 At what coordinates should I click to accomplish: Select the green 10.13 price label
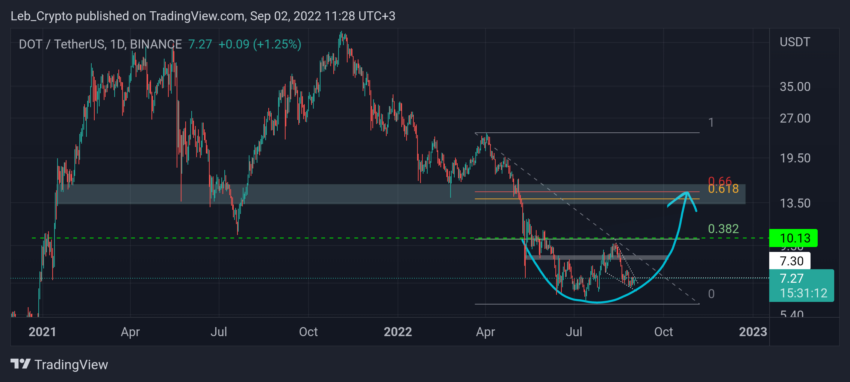coord(793,238)
